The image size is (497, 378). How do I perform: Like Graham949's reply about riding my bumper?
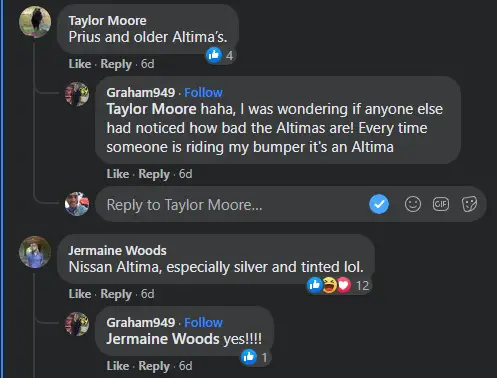(118, 174)
